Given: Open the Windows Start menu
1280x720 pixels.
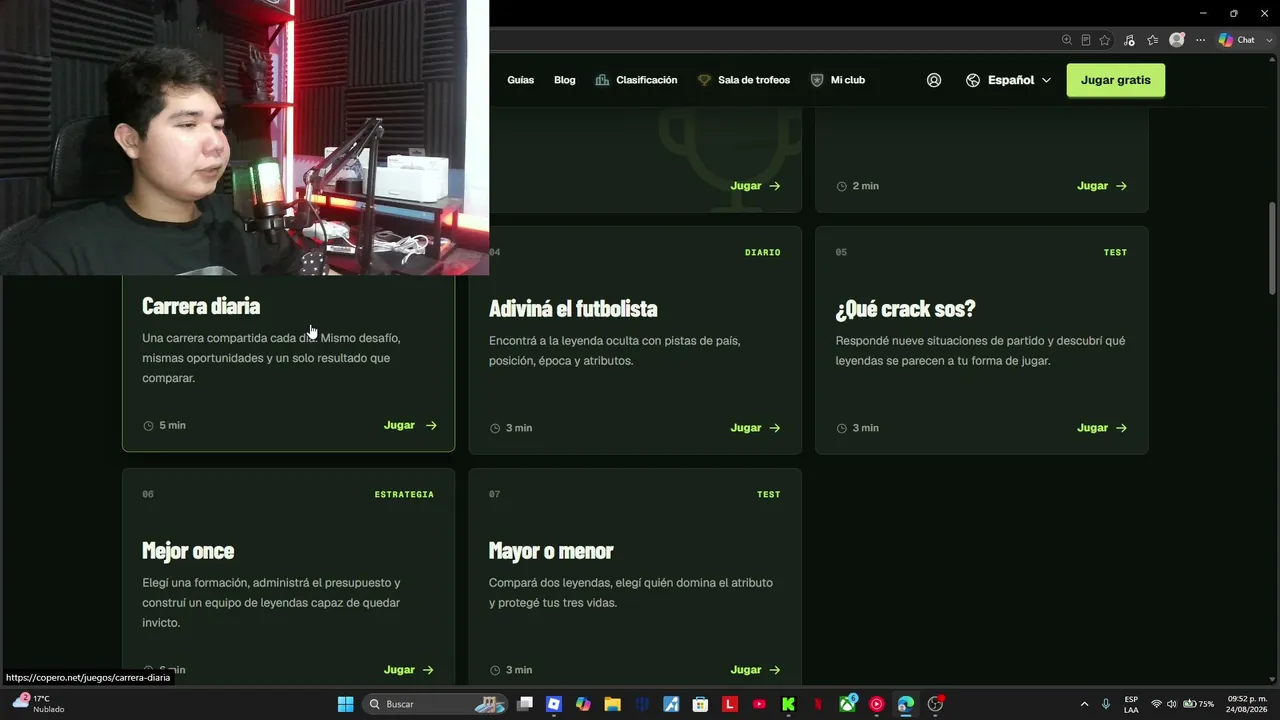Looking at the screenshot, I should [345, 704].
